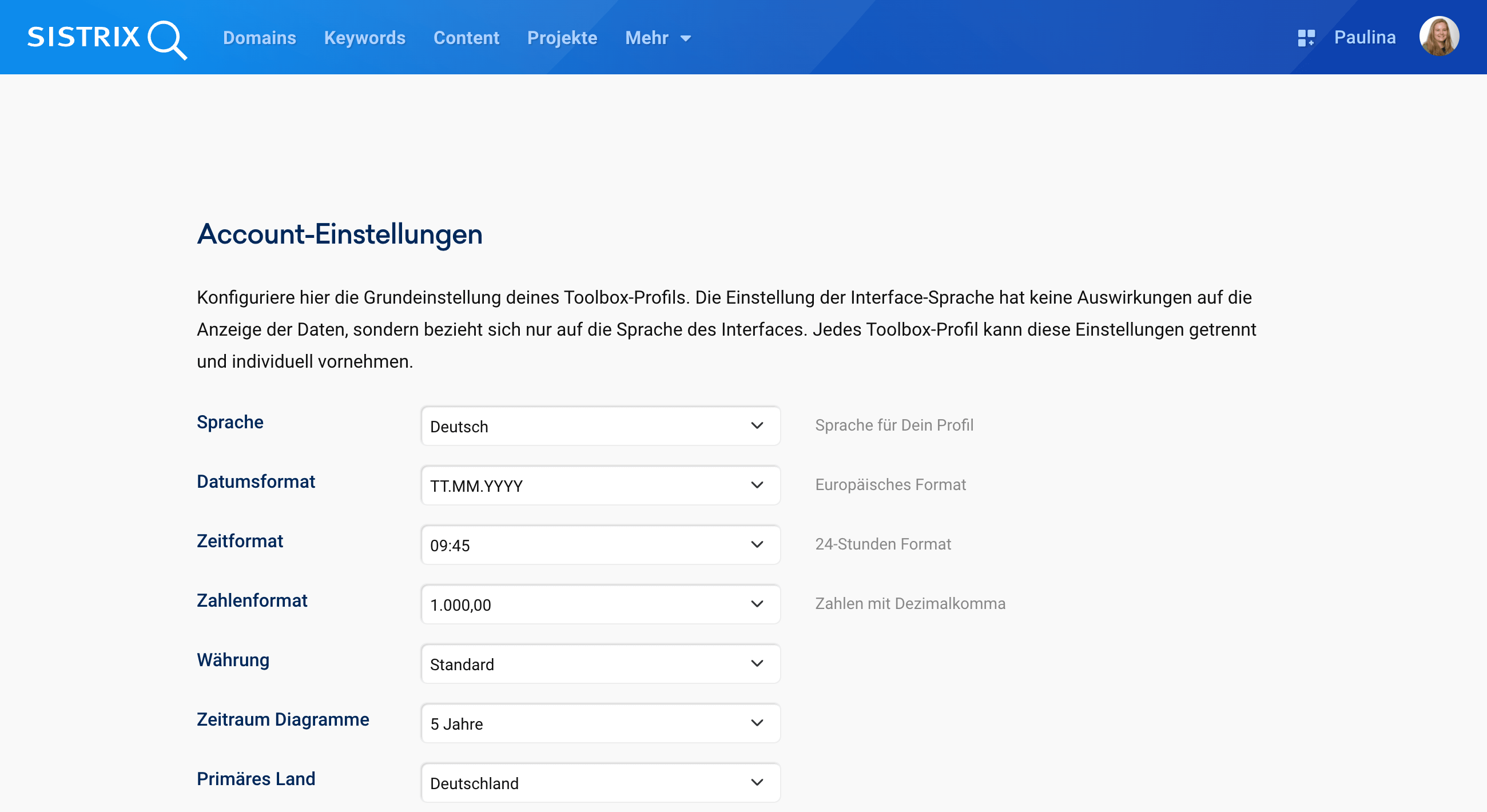Viewport: 1487px width, 812px height.
Task: Click the chevron in the Sprache select
Action: click(757, 426)
